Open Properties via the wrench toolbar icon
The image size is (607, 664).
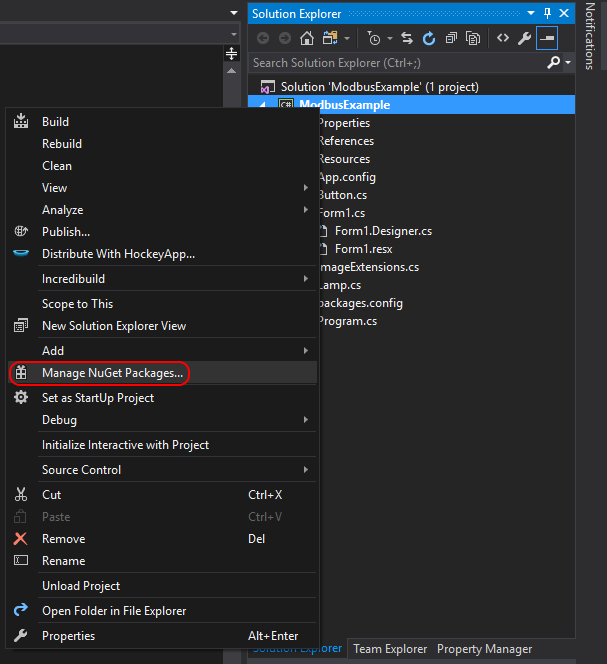(x=524, y=38)
